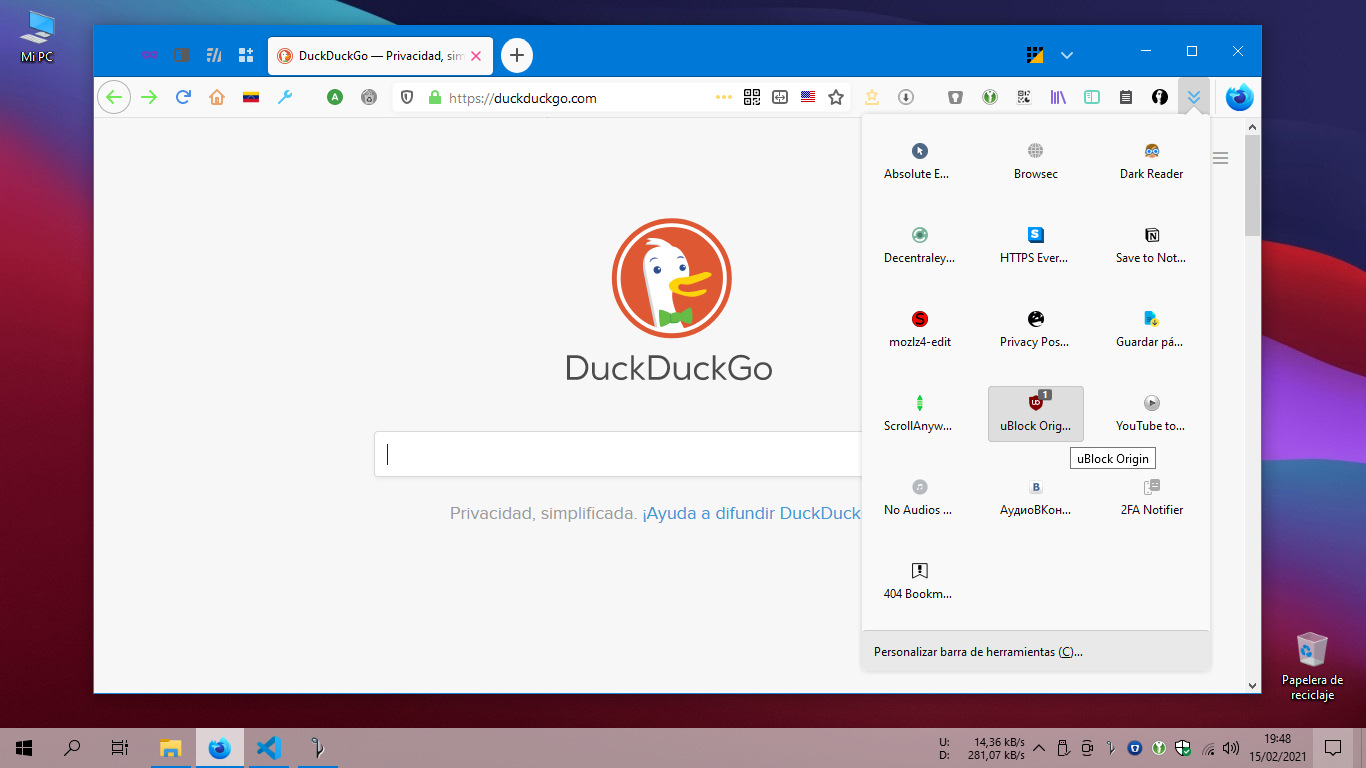The width and height of the screenshot is (1366, 768).
Task: Click the Firefox logo button
Action: click(1240, 97)
